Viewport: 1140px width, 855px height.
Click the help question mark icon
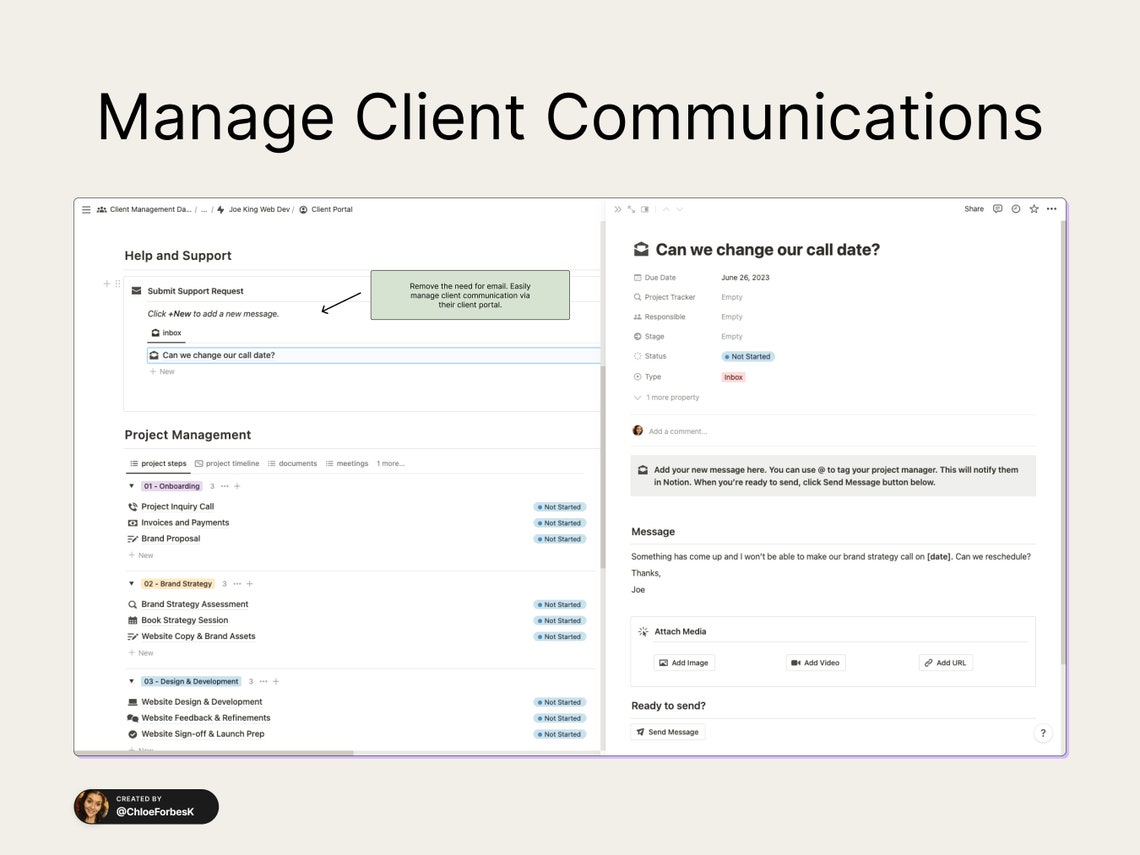click(x=1043, y=733)
